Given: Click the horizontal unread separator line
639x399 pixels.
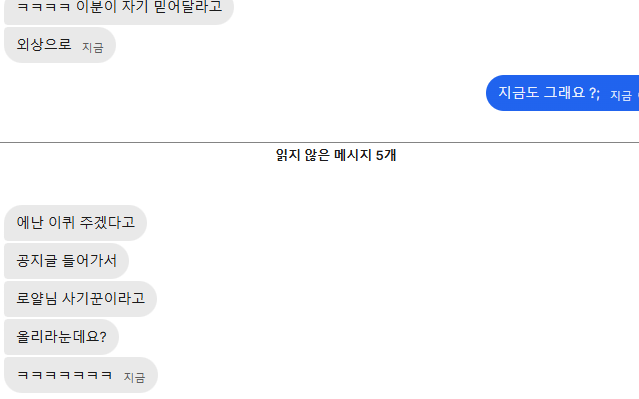Looking at the screenshot, I should pyautogui.click(x=320, y=143).
